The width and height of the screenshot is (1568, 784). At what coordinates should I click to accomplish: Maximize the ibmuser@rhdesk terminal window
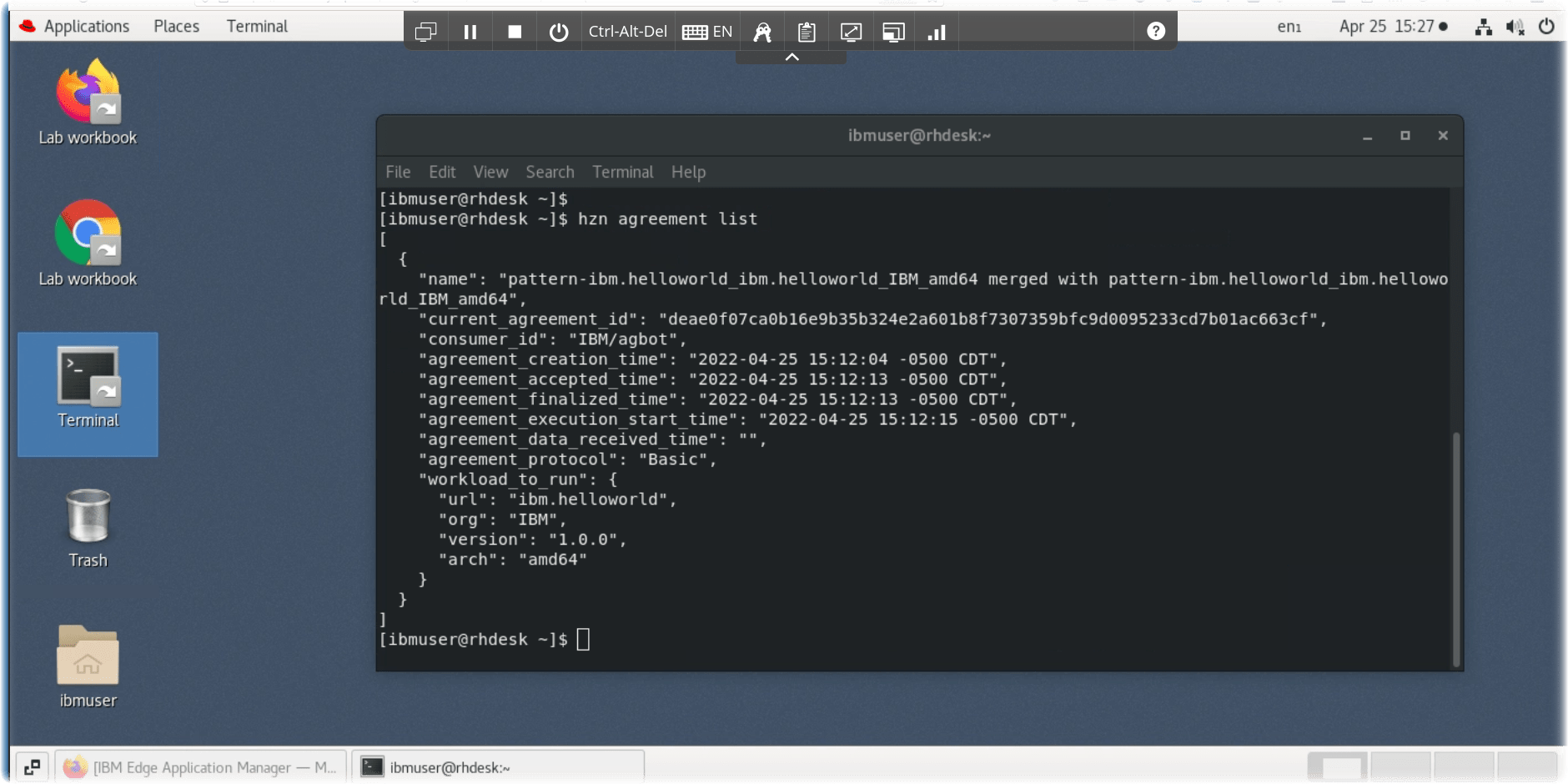[1405, 136]
